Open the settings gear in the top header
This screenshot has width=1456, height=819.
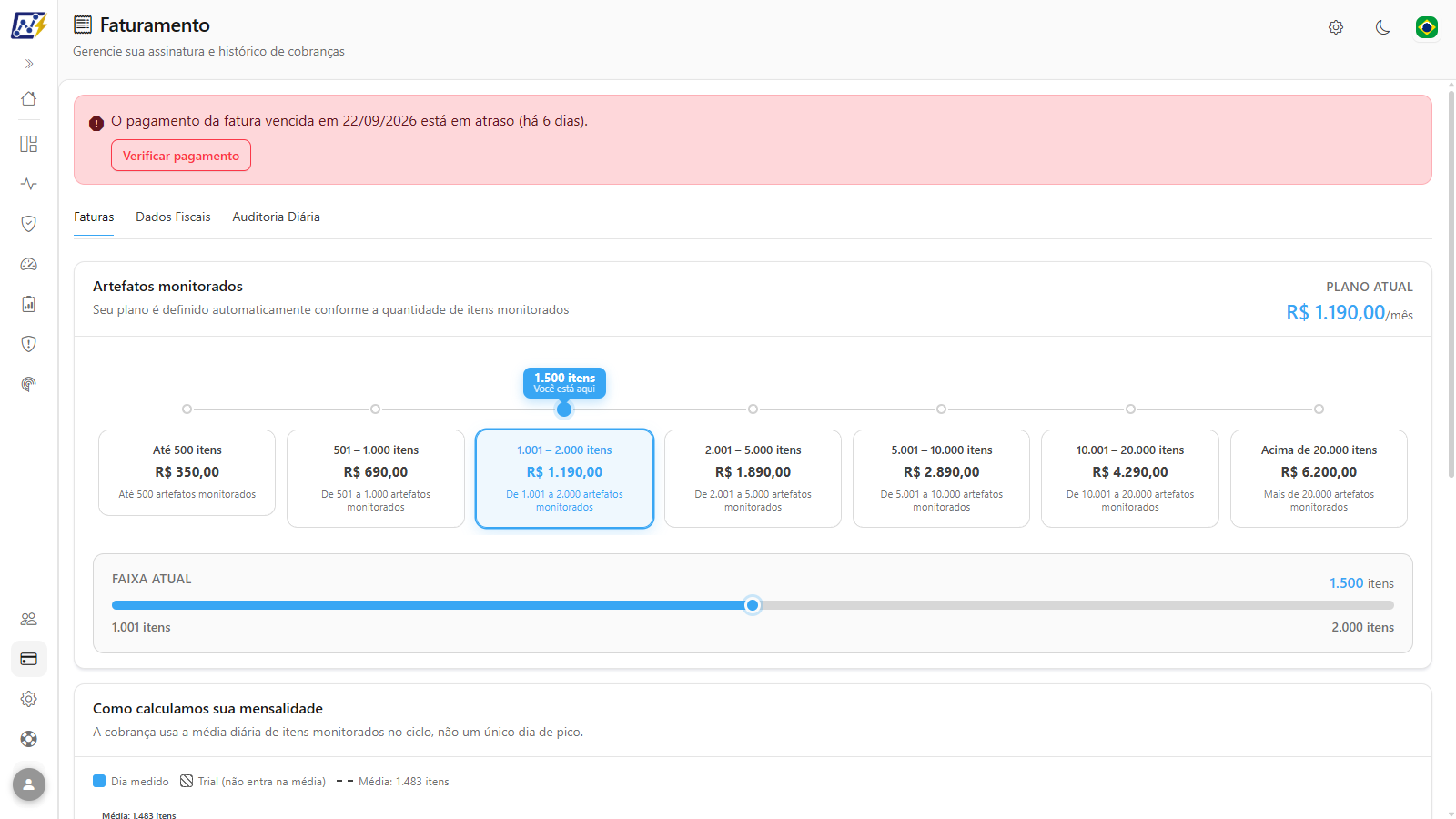(x=1336, y=27)
